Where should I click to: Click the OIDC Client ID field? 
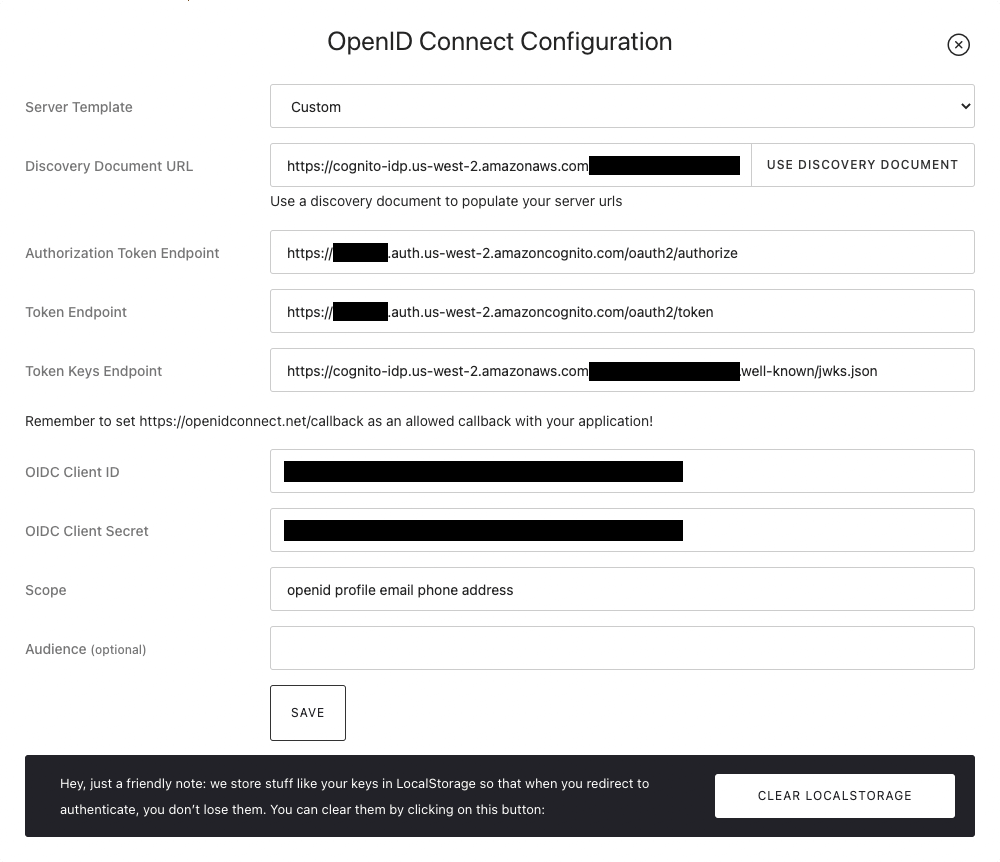click(x=621, y=472)
